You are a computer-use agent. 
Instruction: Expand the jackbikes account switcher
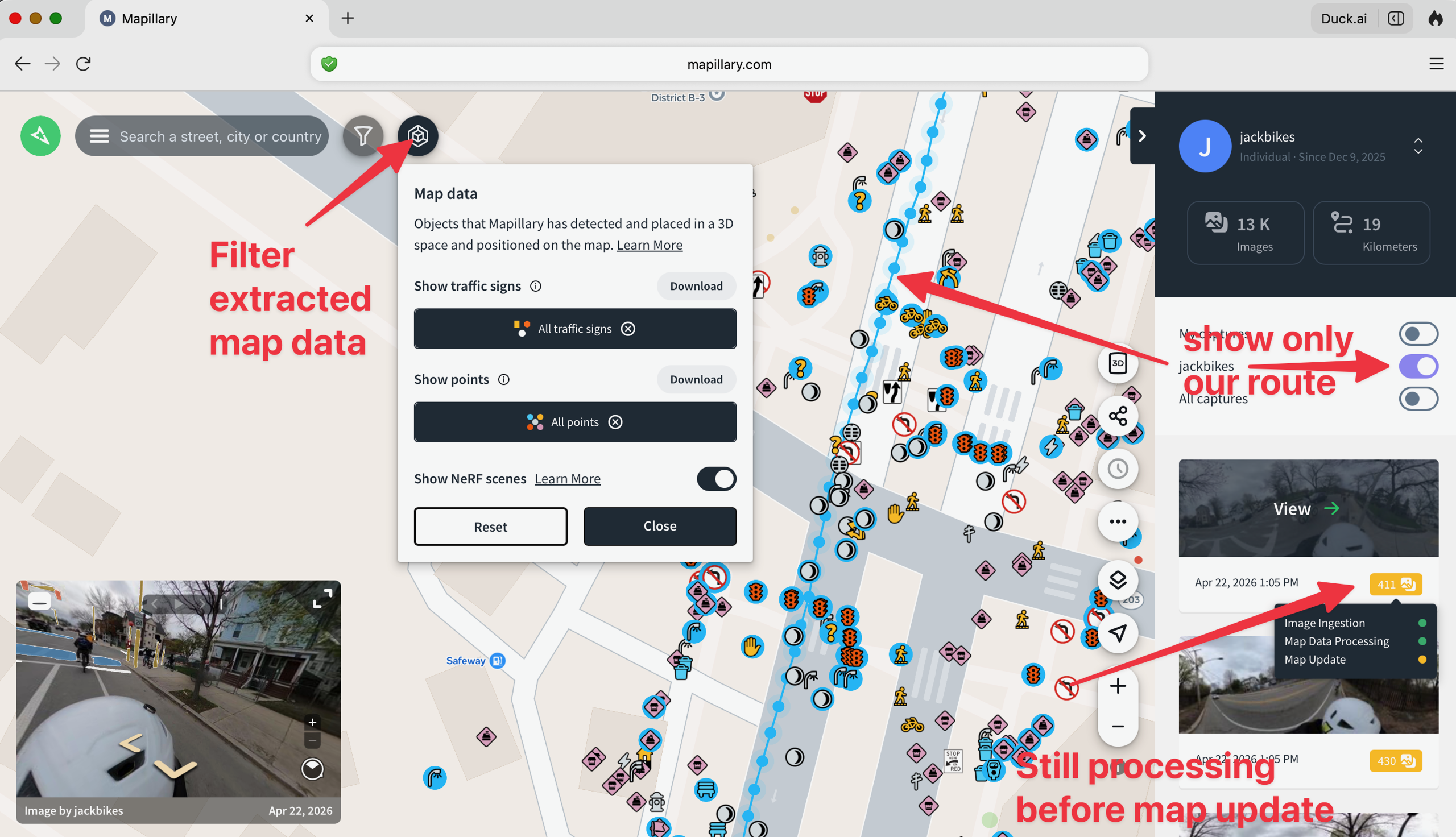1418,146
